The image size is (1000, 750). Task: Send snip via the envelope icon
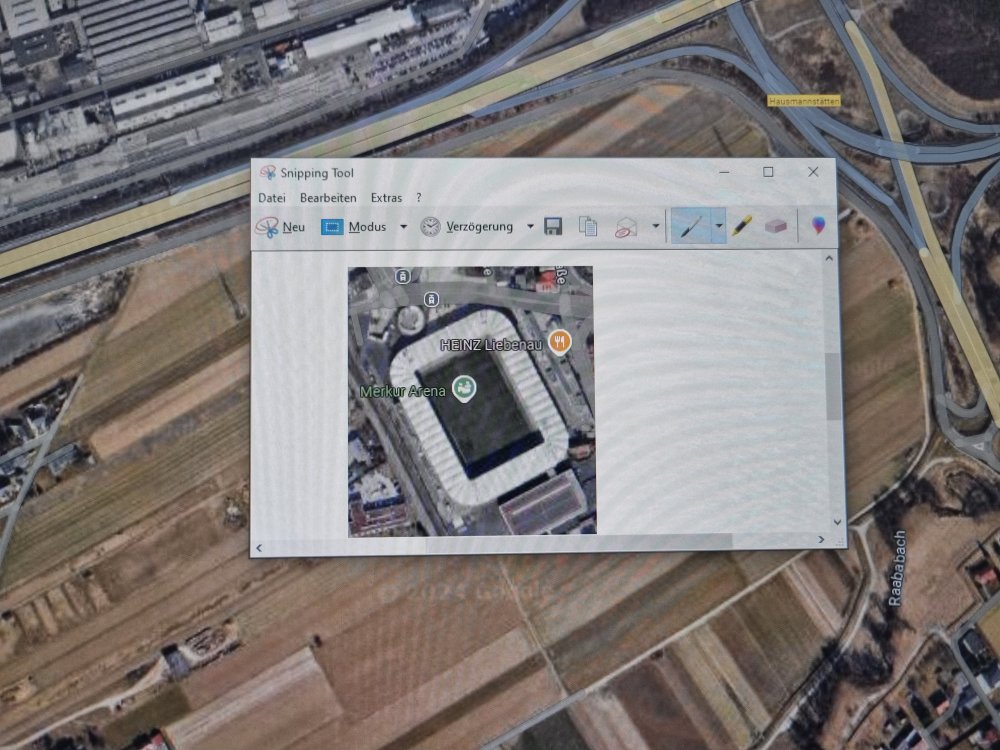point(626,227)
